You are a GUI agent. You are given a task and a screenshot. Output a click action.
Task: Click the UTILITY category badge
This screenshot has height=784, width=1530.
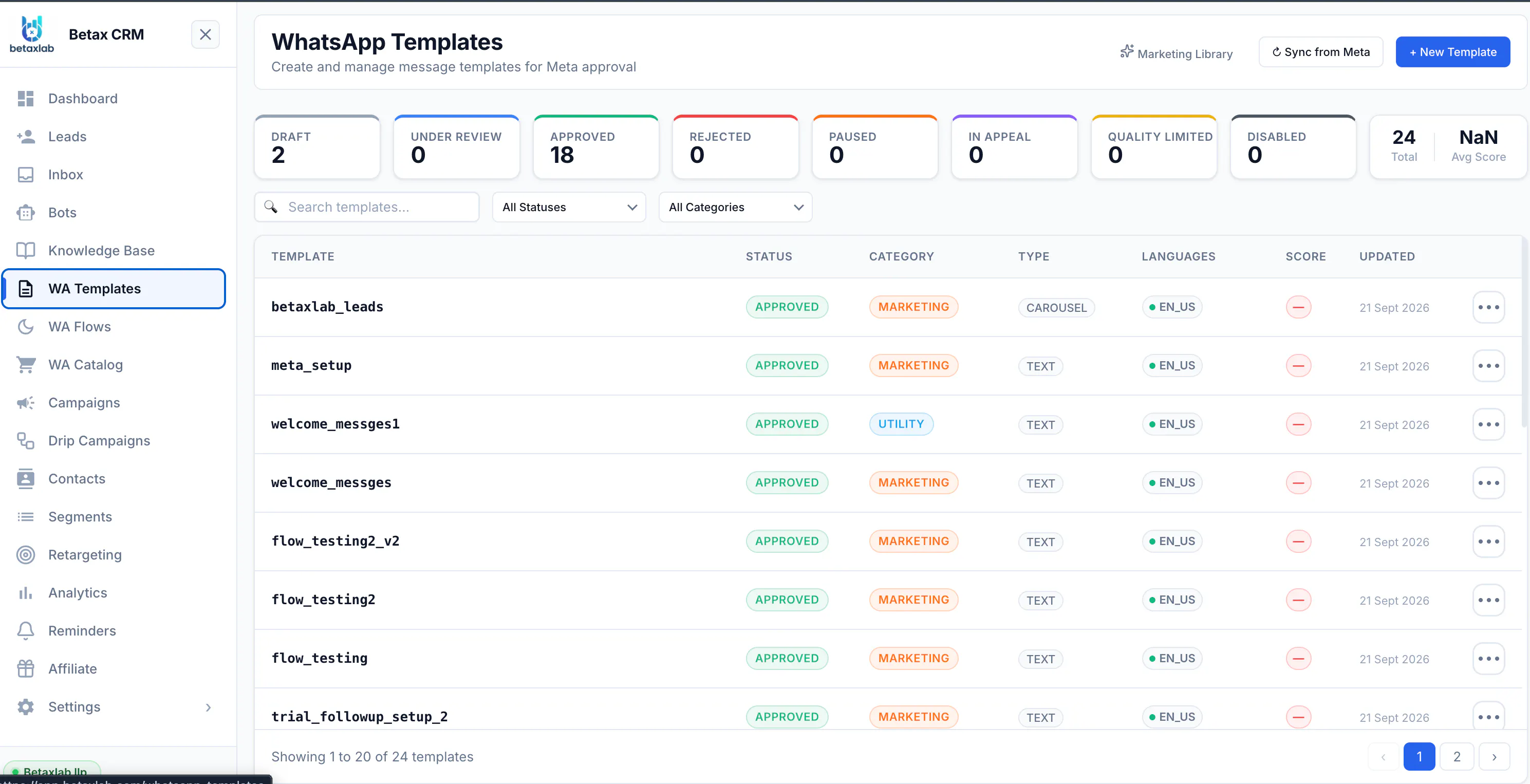point(901,424)
